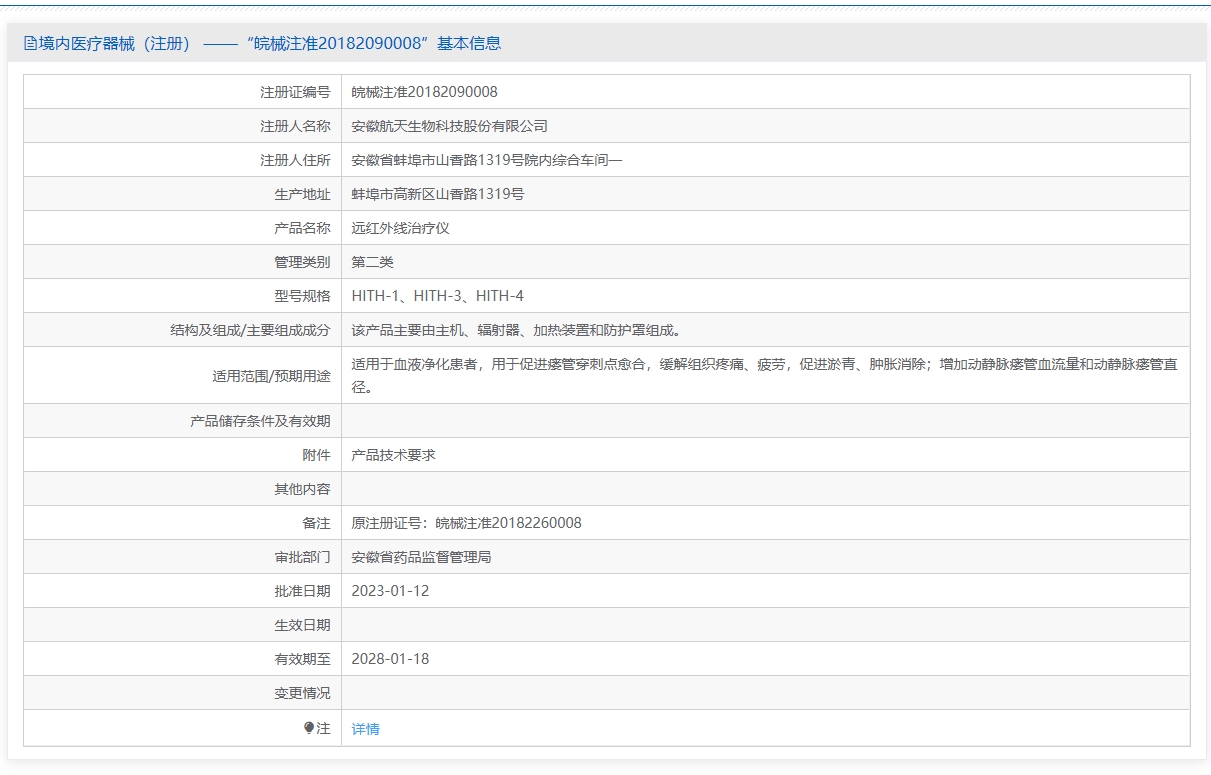Click registrant address 安徽省蚌埠市山香路1319号院内综合车间一

point(487,160)
